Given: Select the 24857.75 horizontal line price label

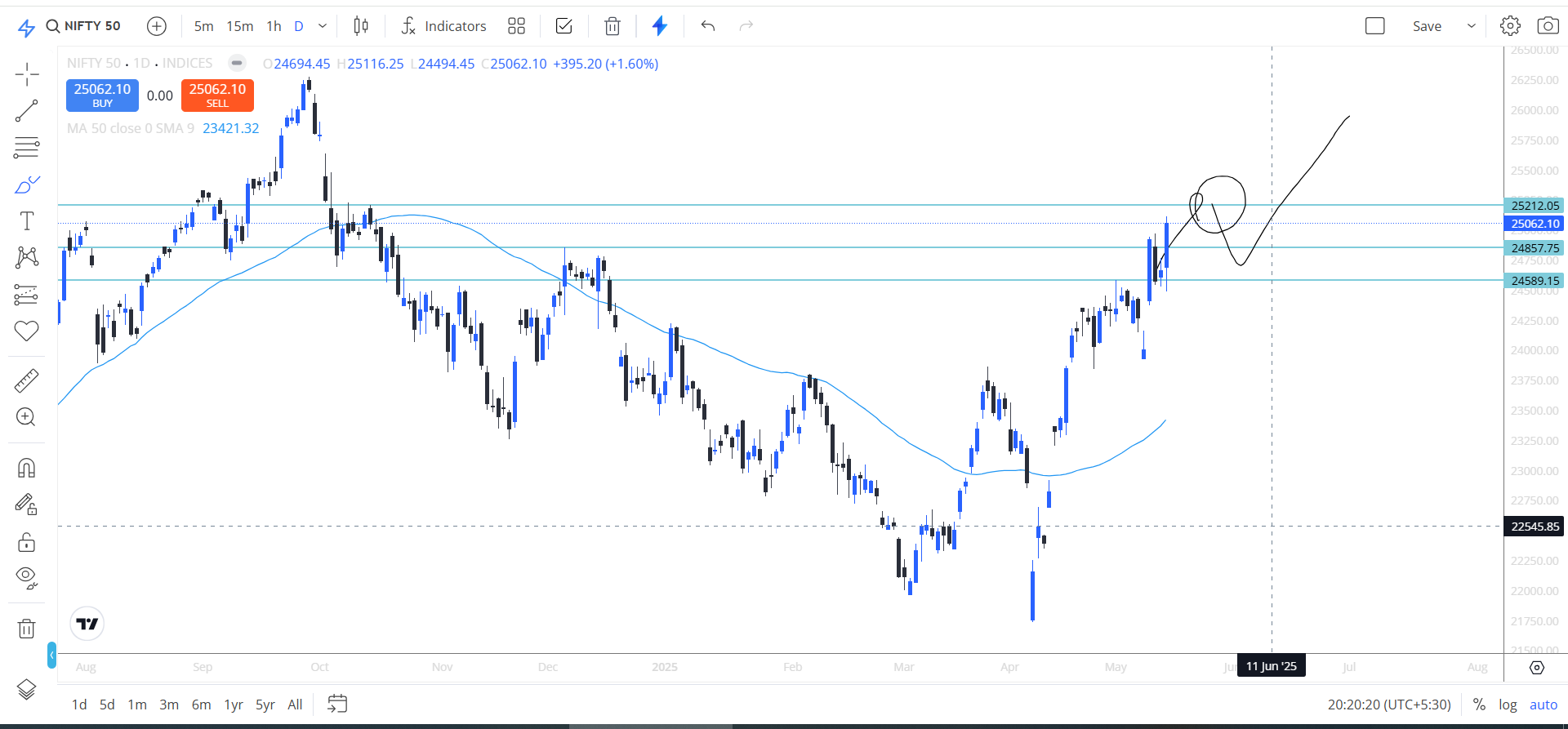Looking at the screenshot, I should [1535, 248].
